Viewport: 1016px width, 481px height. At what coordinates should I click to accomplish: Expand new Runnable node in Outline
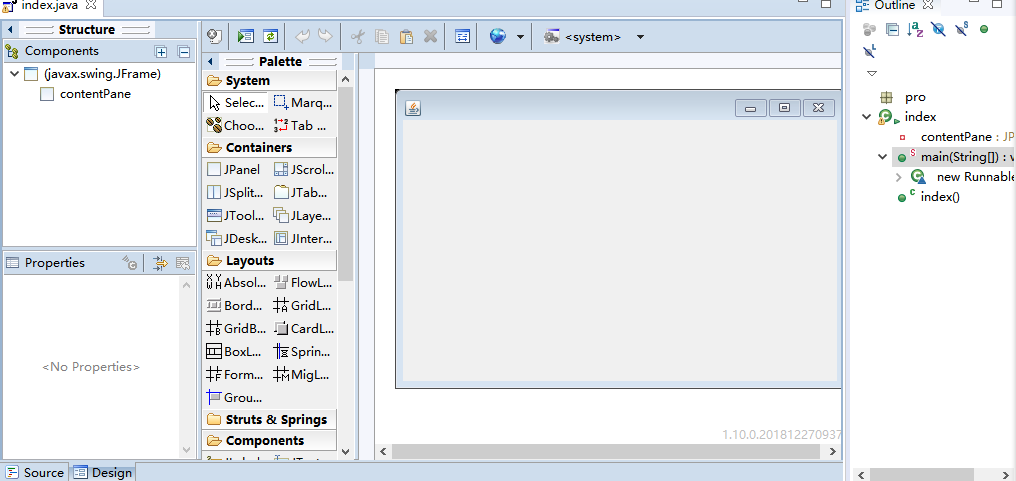tap(898, 177)
